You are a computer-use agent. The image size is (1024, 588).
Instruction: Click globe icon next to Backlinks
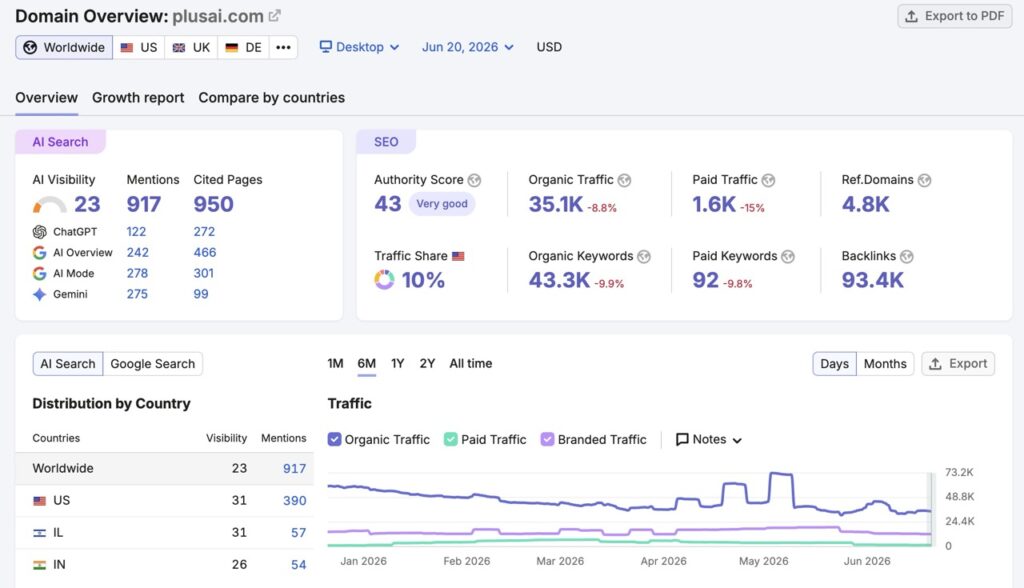[907, 257]
